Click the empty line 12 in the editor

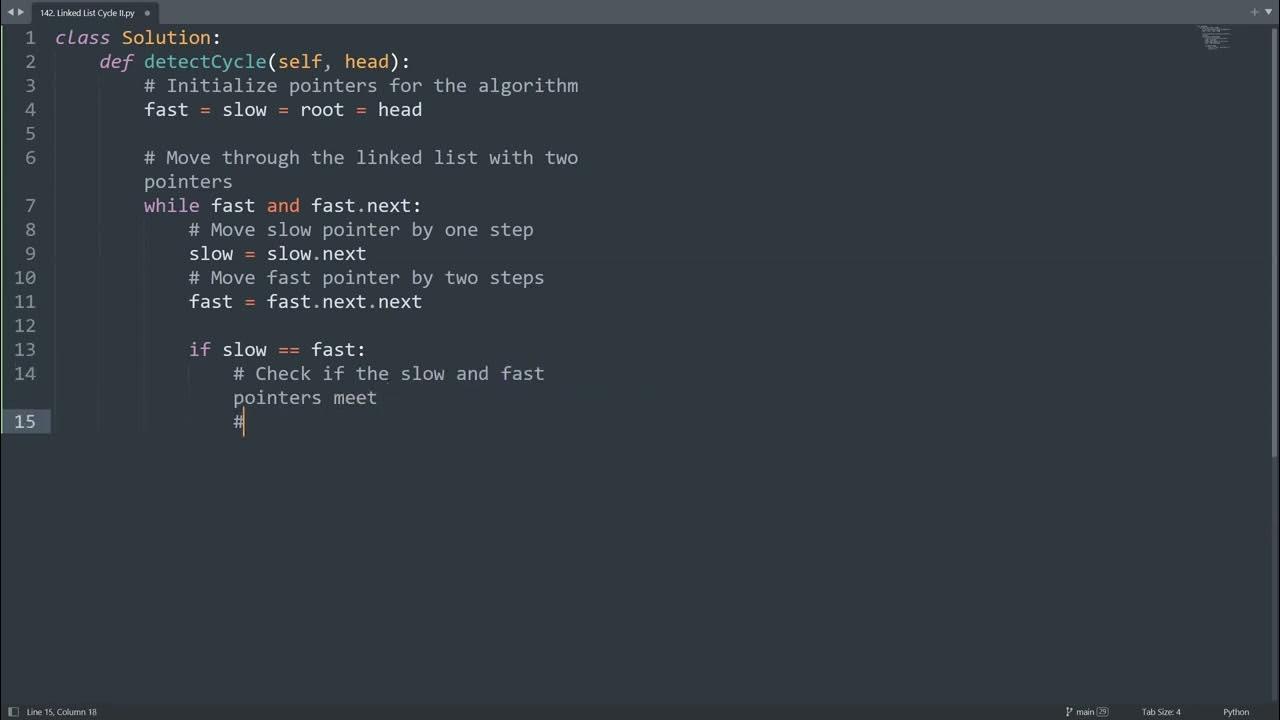(x=400, y=326)
